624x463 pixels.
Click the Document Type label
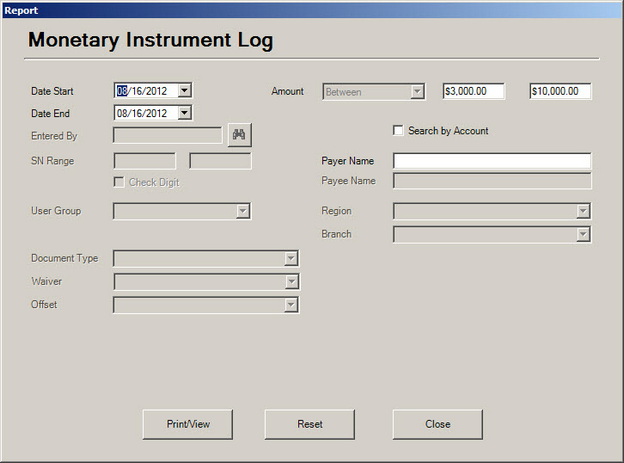tap(64, 258)
